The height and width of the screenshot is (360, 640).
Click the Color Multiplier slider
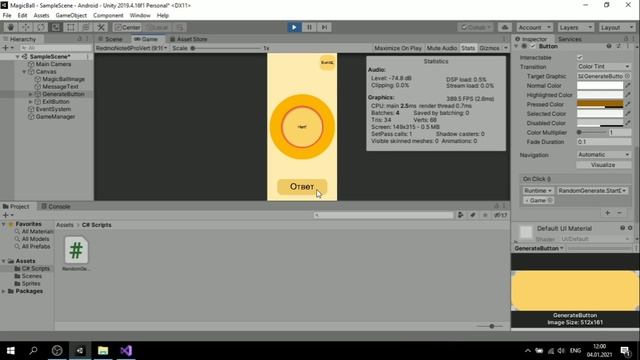tap(592, 133)
